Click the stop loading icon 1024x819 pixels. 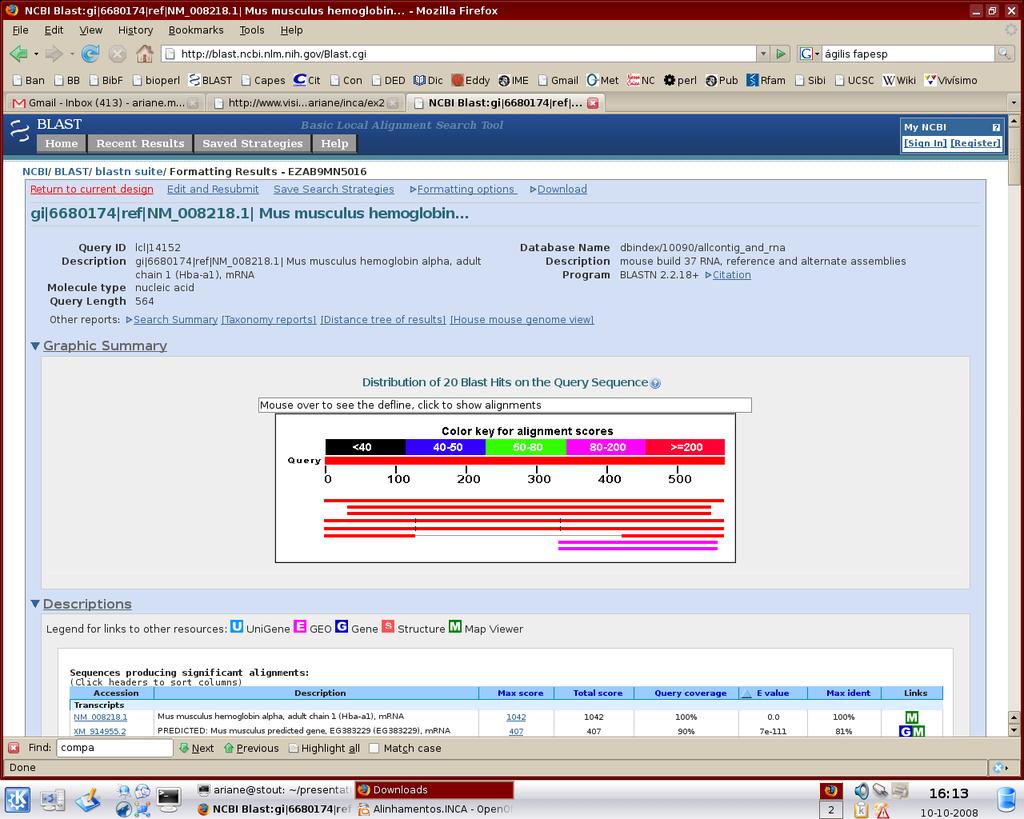tap(118, 54)
